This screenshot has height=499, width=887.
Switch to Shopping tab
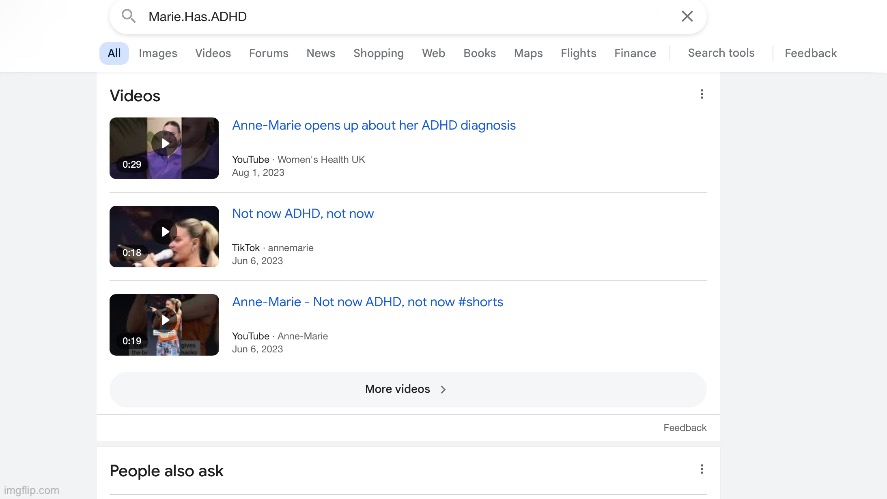(378, 53)
